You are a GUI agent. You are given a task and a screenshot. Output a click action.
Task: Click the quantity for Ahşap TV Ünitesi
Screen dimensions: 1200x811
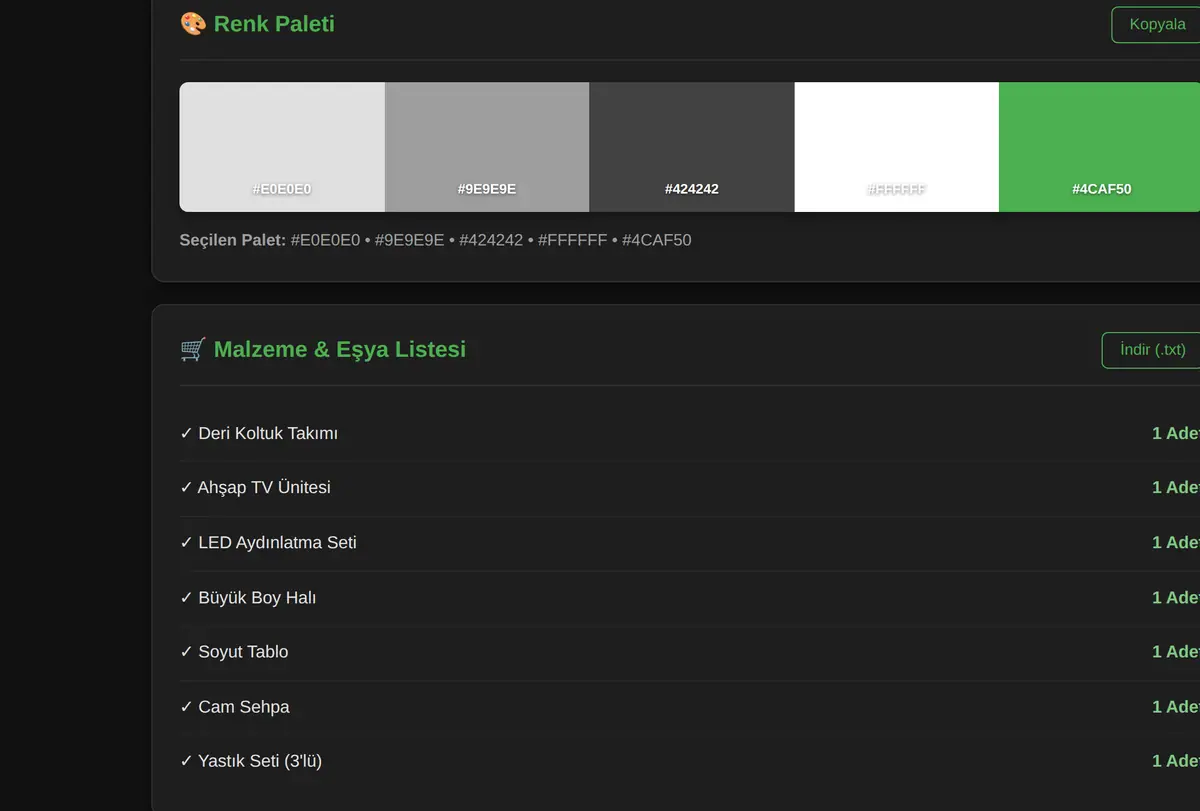point(1176,487)
